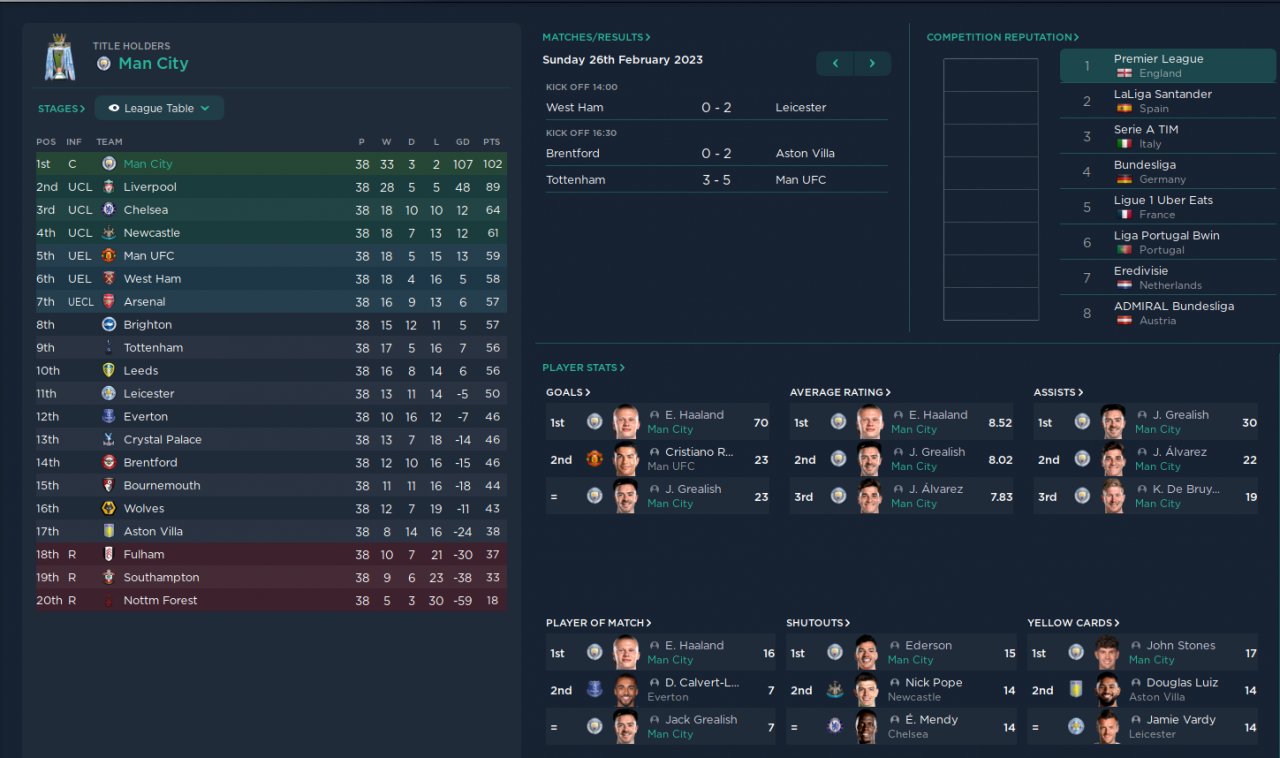Click Jamie Vardy's name in Yellow Cards
The image size is (1280, 758).
point(1181,720)
